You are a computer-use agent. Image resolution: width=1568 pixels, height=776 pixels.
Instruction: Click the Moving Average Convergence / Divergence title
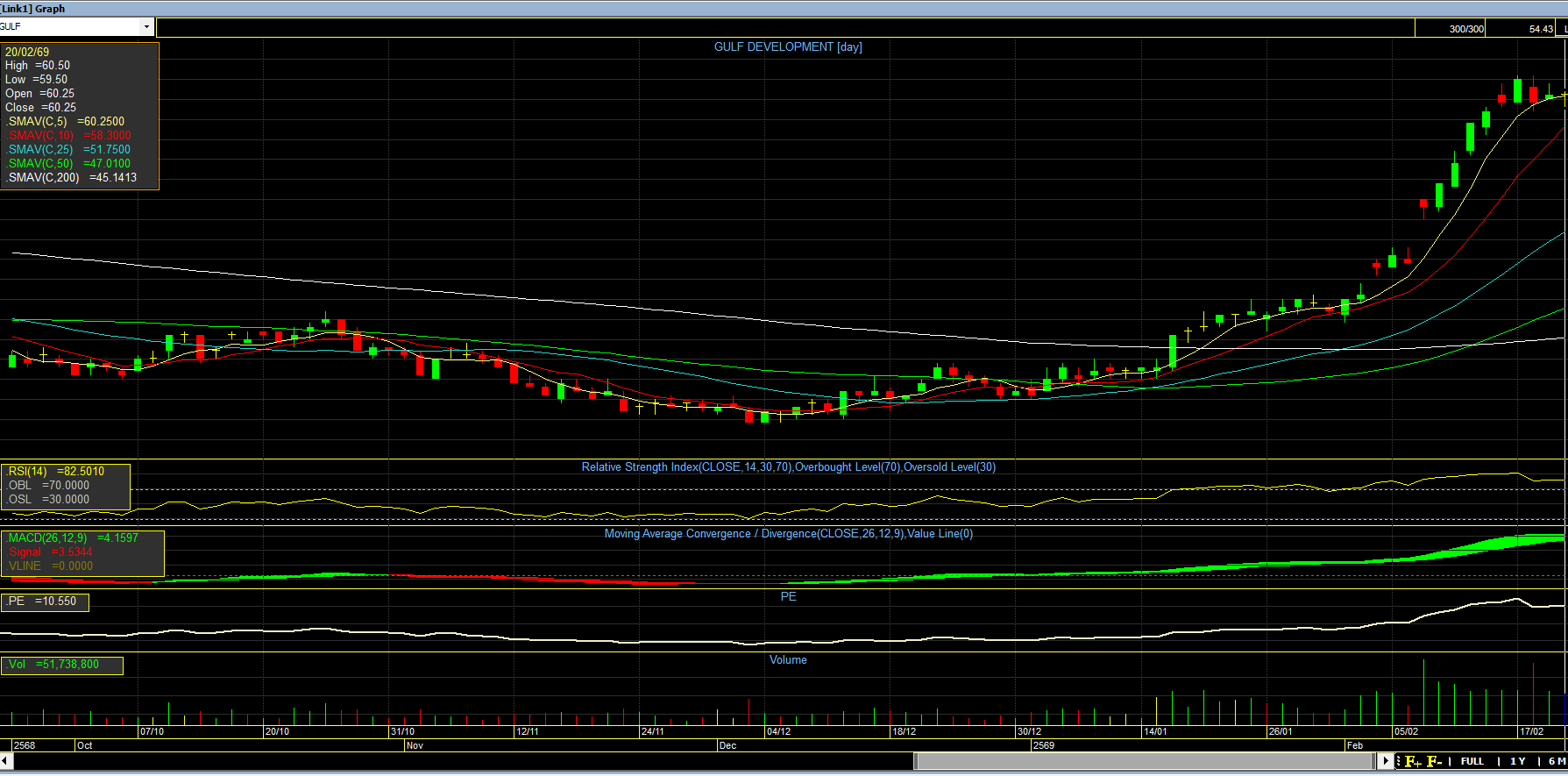pos(788,534)
